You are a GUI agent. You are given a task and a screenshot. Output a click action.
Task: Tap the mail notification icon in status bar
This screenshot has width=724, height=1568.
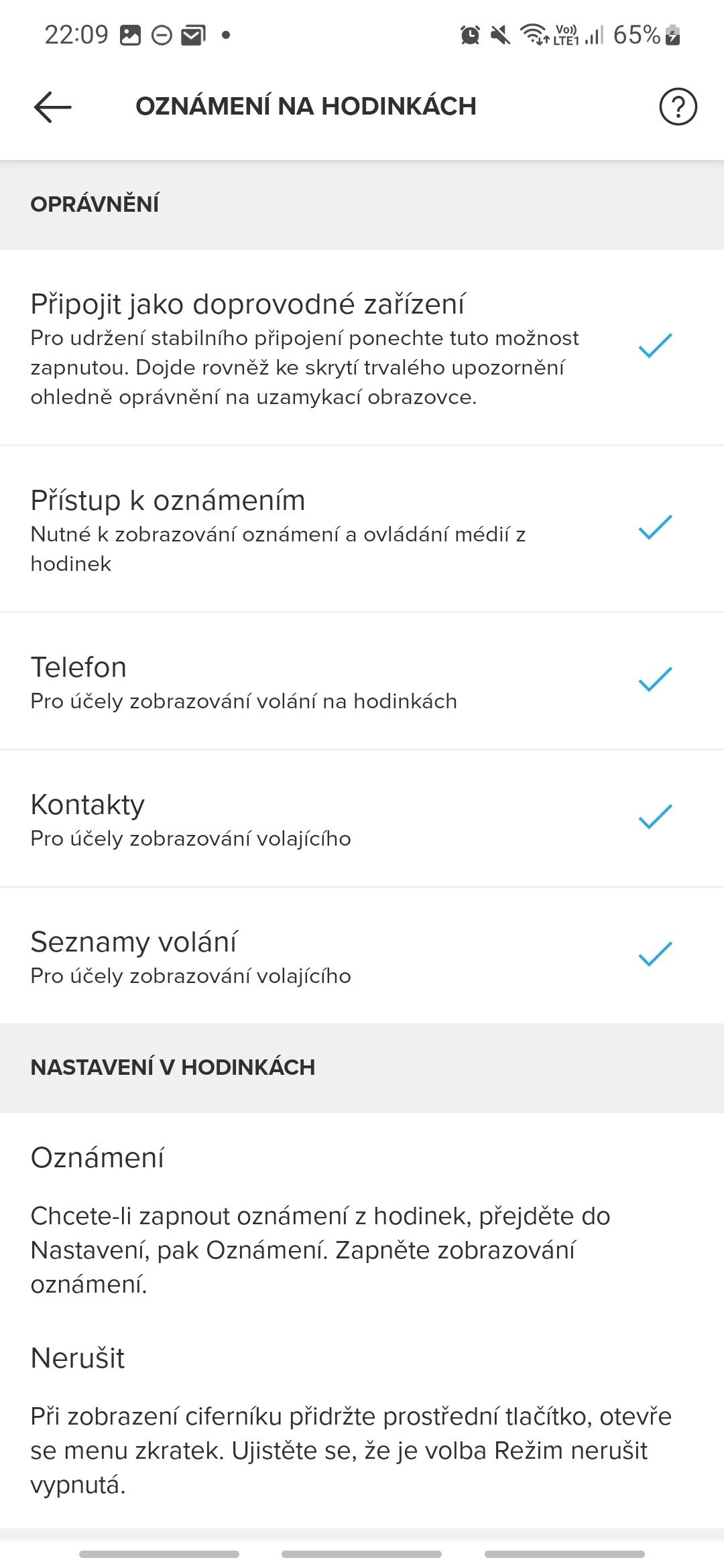coord(194,35)
